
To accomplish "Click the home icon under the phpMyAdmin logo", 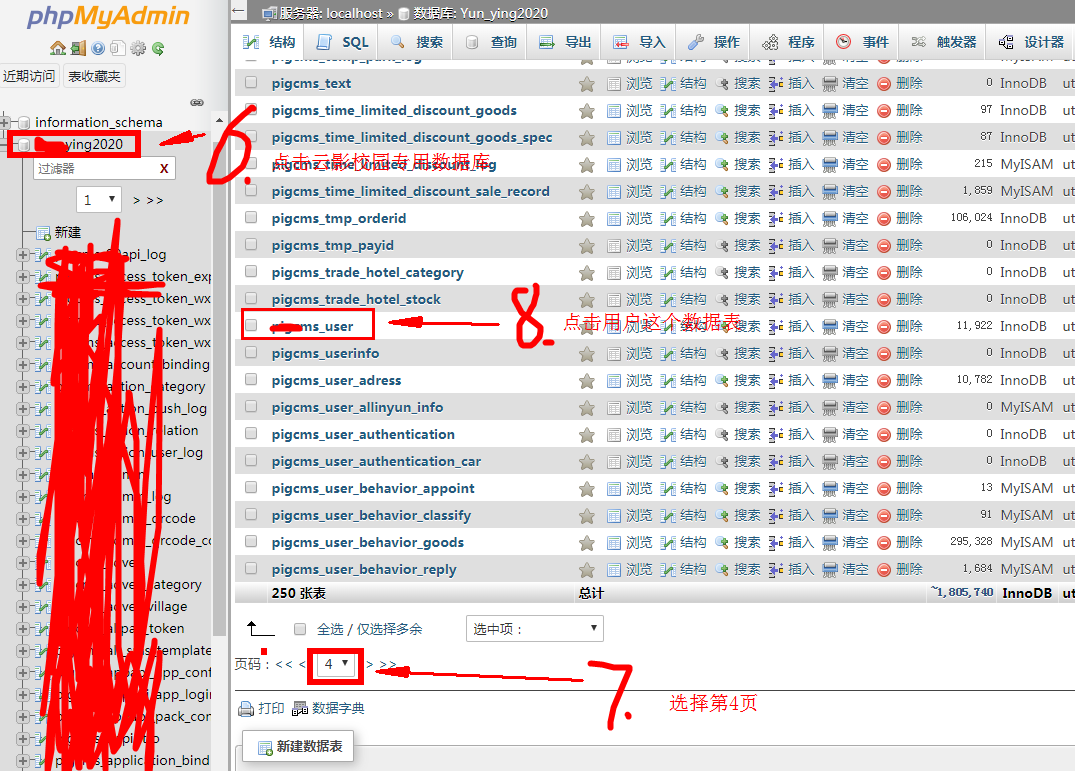I will pyautogui.click(x=58, y=48).
